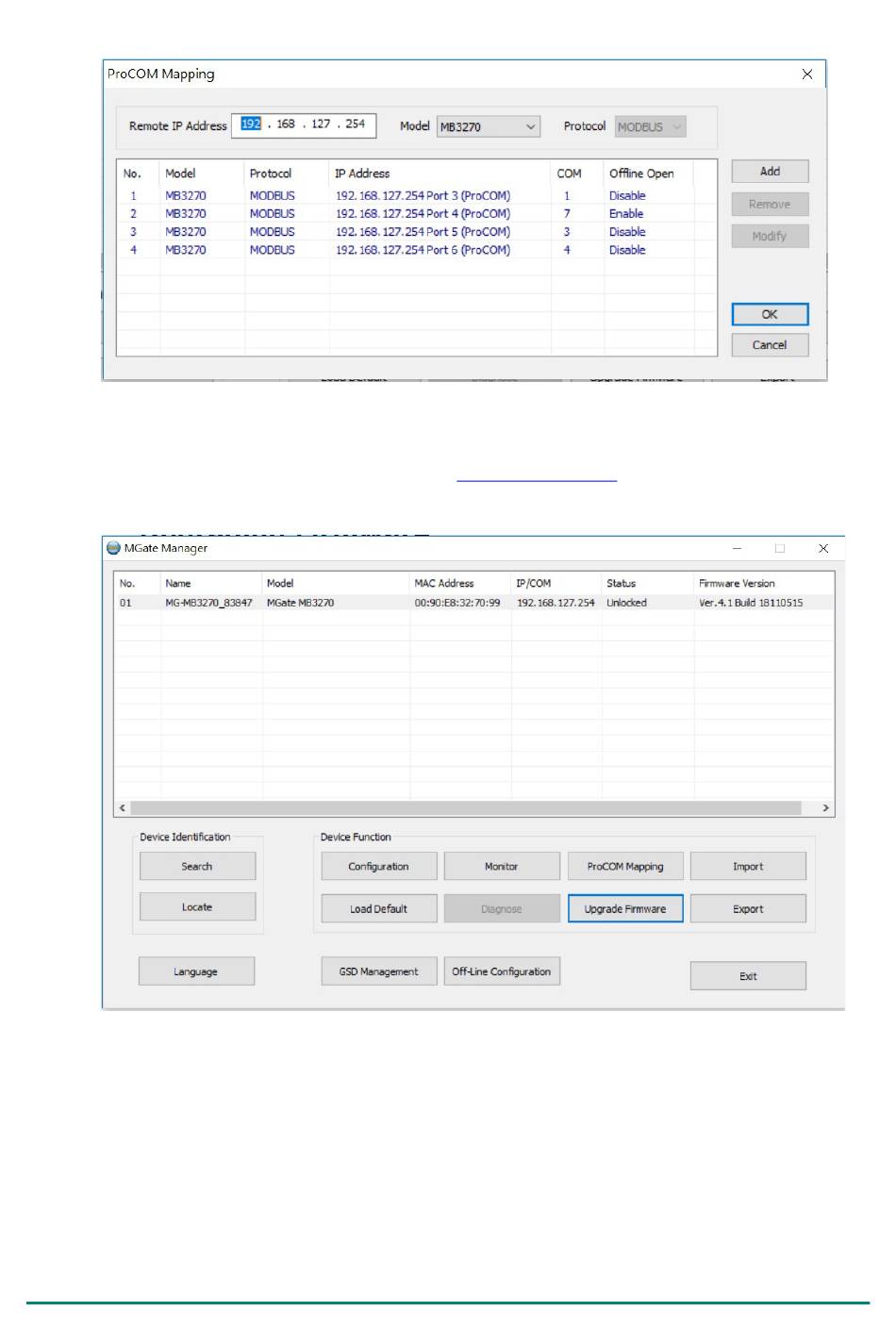
Task: Start Upgrade Firmware
Action: (x=625, y=908)
